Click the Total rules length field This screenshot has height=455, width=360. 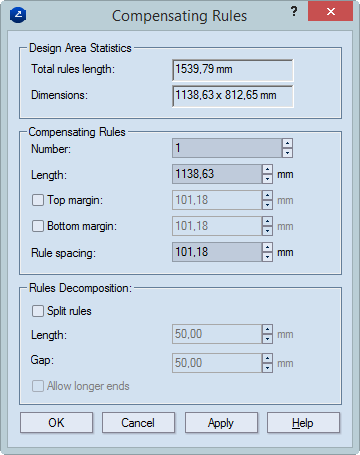233,70
